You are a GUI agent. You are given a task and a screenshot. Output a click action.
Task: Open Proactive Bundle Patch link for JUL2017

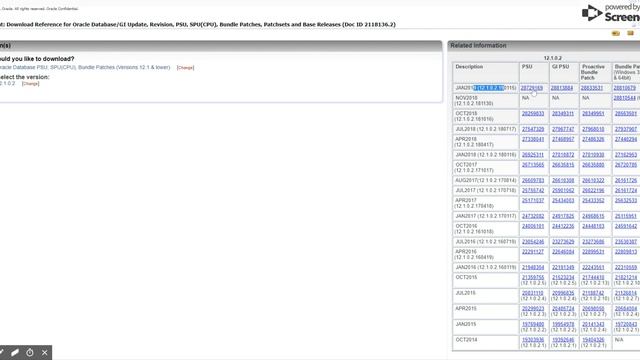[x=593, y=191]
